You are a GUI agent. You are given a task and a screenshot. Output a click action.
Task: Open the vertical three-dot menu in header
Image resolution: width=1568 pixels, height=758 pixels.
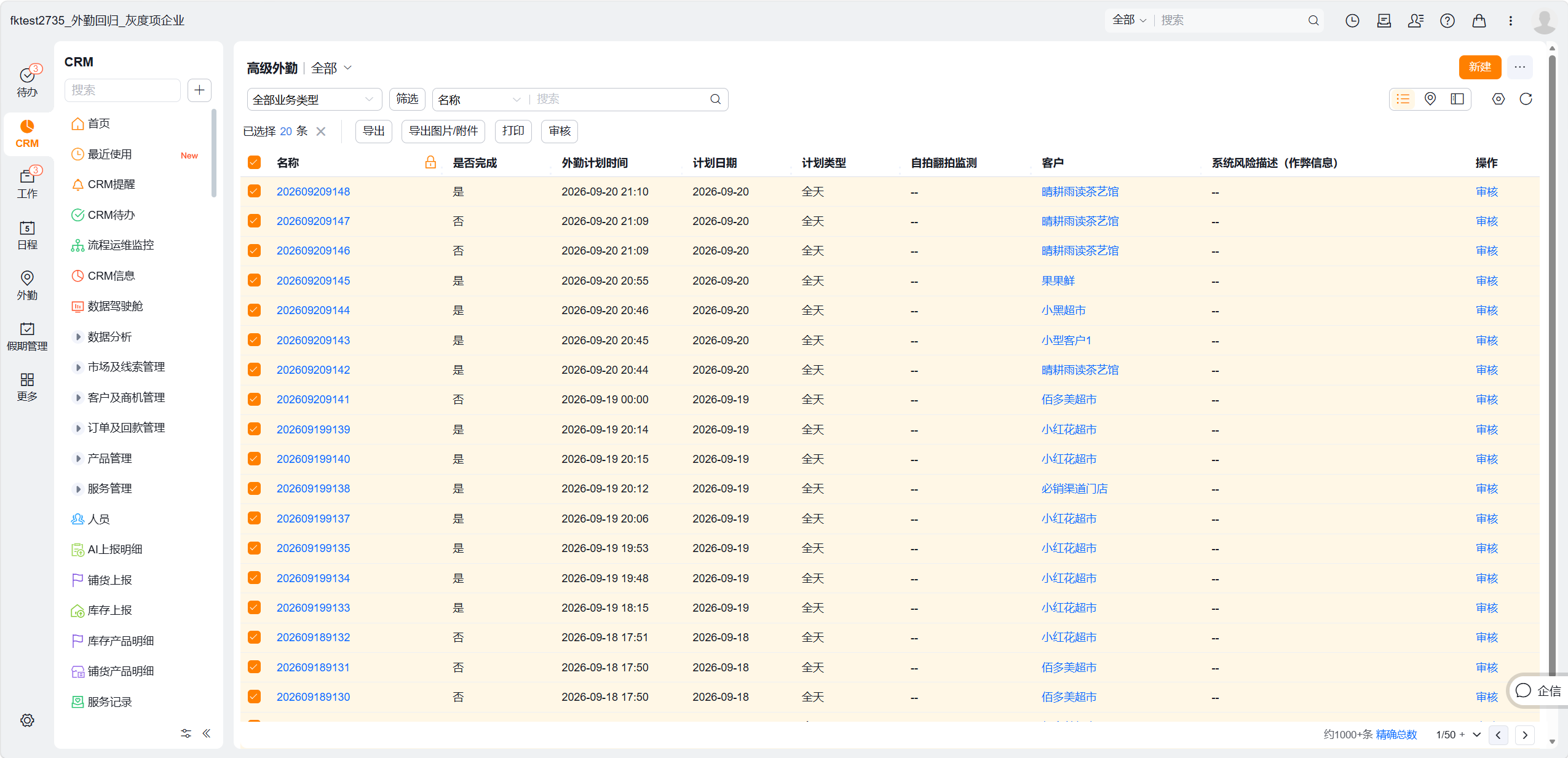pos(1510,20)
